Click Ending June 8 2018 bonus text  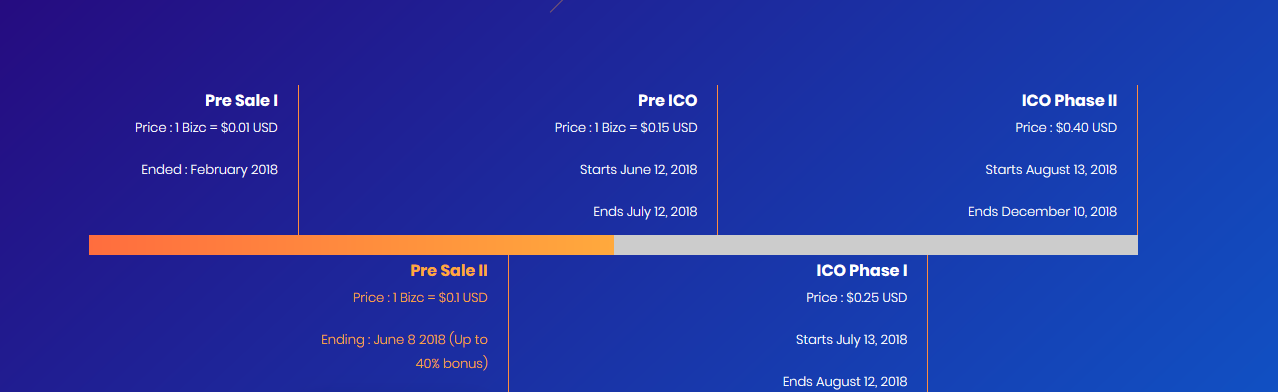(x=404, y=351)
